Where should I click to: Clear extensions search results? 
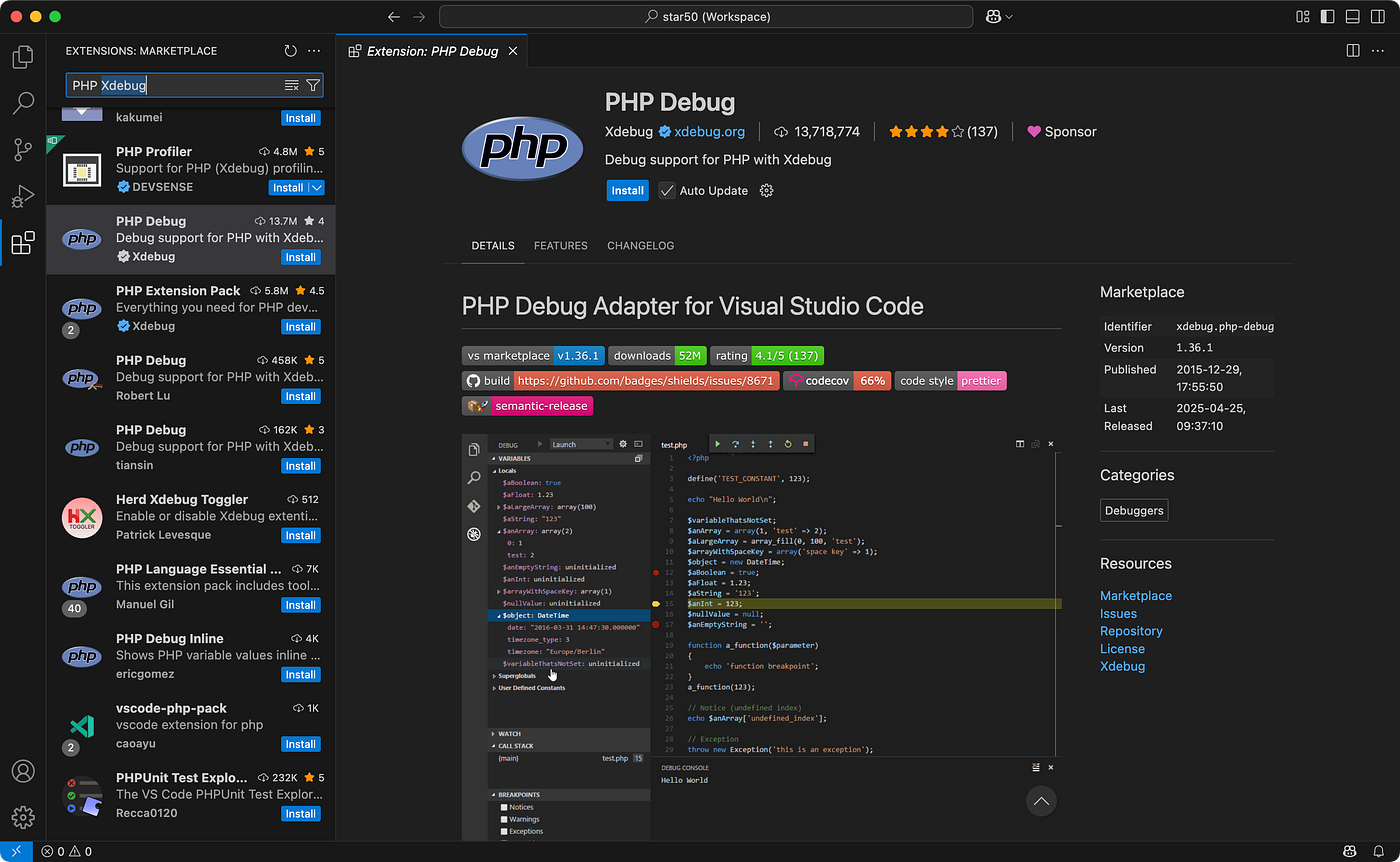pos(292,85)
